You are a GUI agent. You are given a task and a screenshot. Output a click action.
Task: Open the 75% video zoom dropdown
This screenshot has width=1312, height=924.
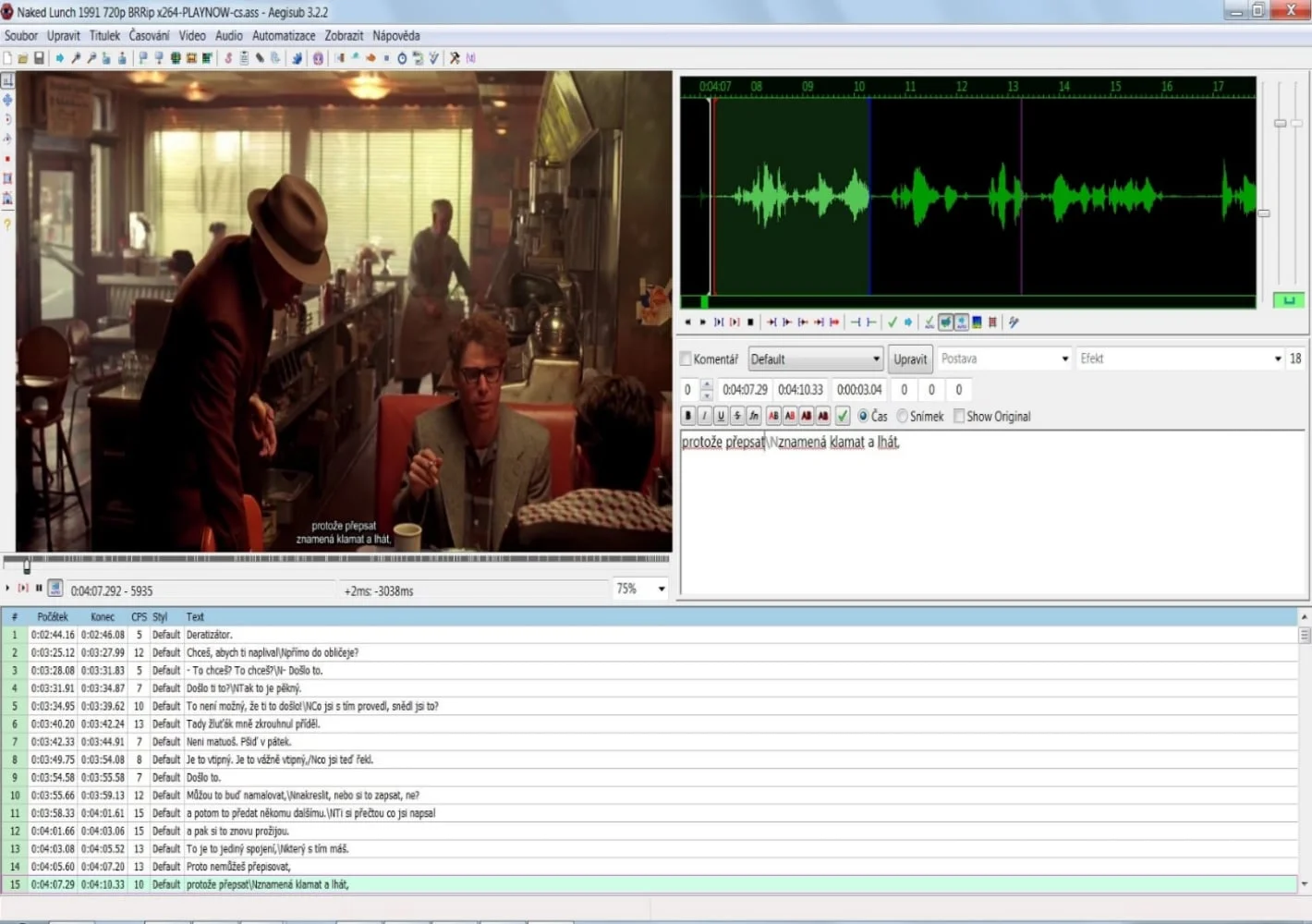point(641,589)
